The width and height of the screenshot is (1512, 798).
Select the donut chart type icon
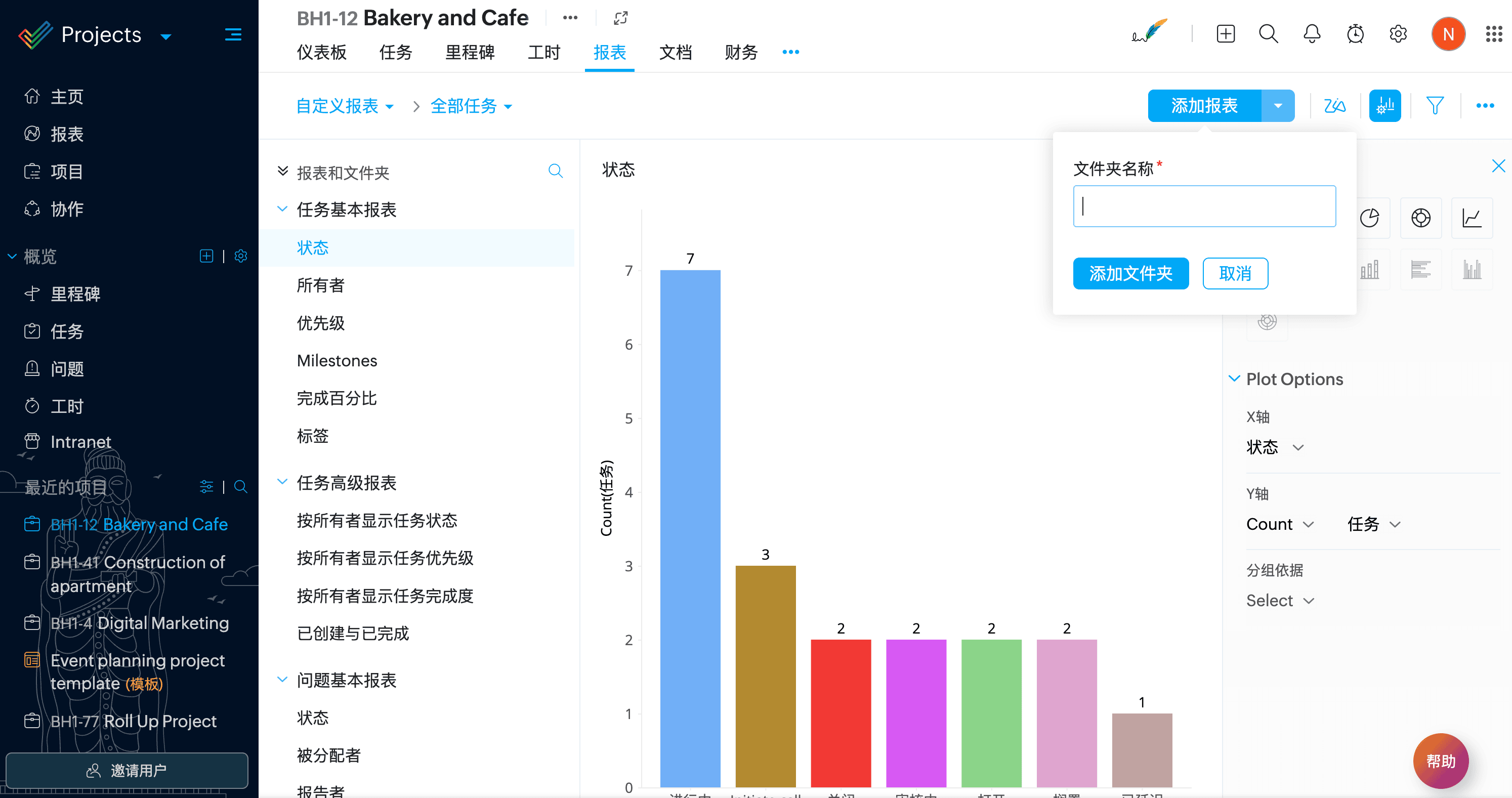(x=1420, y=218)
